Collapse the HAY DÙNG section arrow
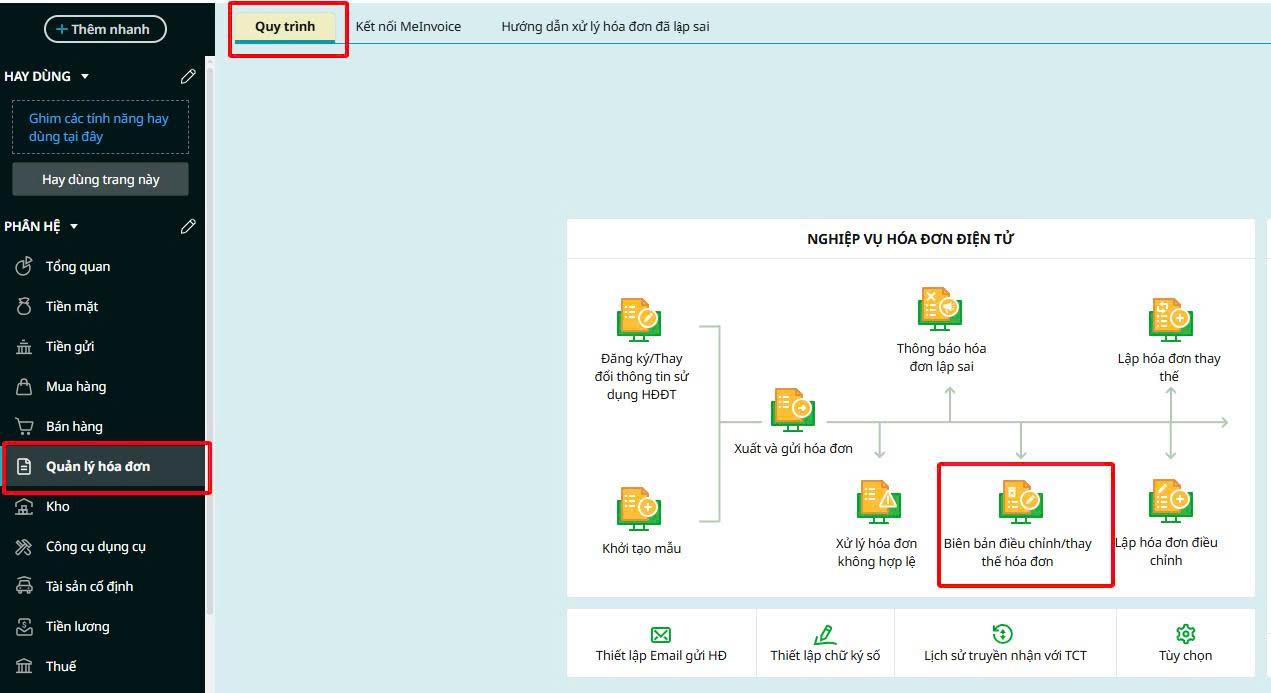Screen dimensions: 1271x693 tap(85, 77)
